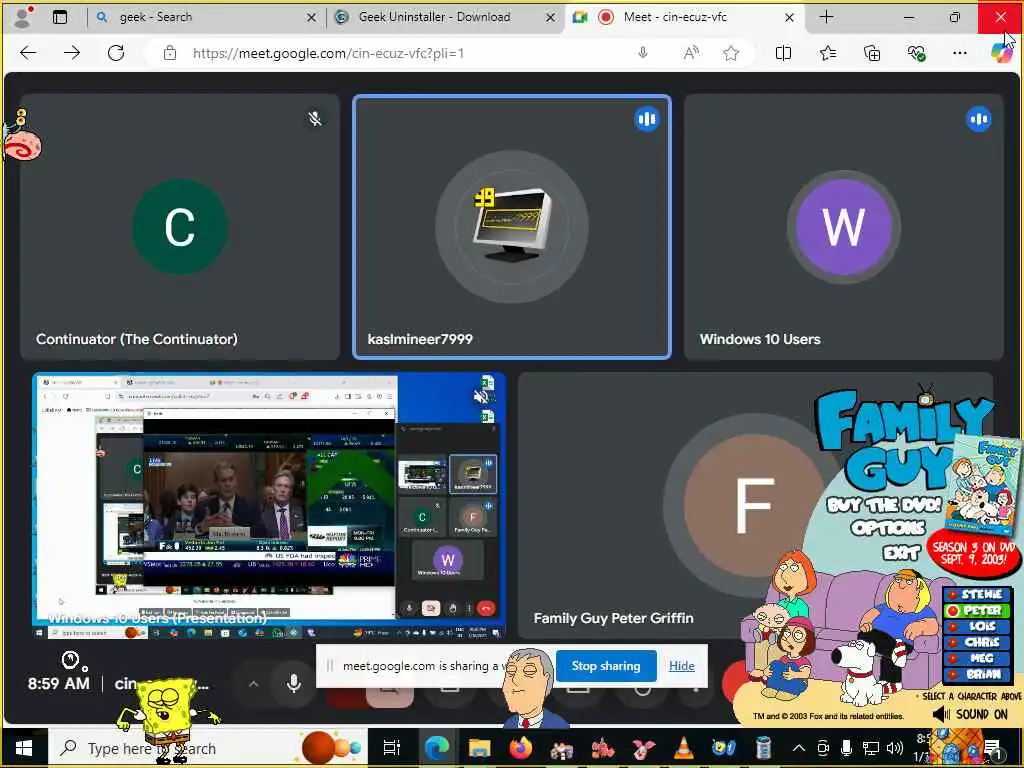Image resolution: width=1024 pixels, height=768 pixels.
Task: Click Continuator's muted microphone indicator
Action: coord(315,119)
